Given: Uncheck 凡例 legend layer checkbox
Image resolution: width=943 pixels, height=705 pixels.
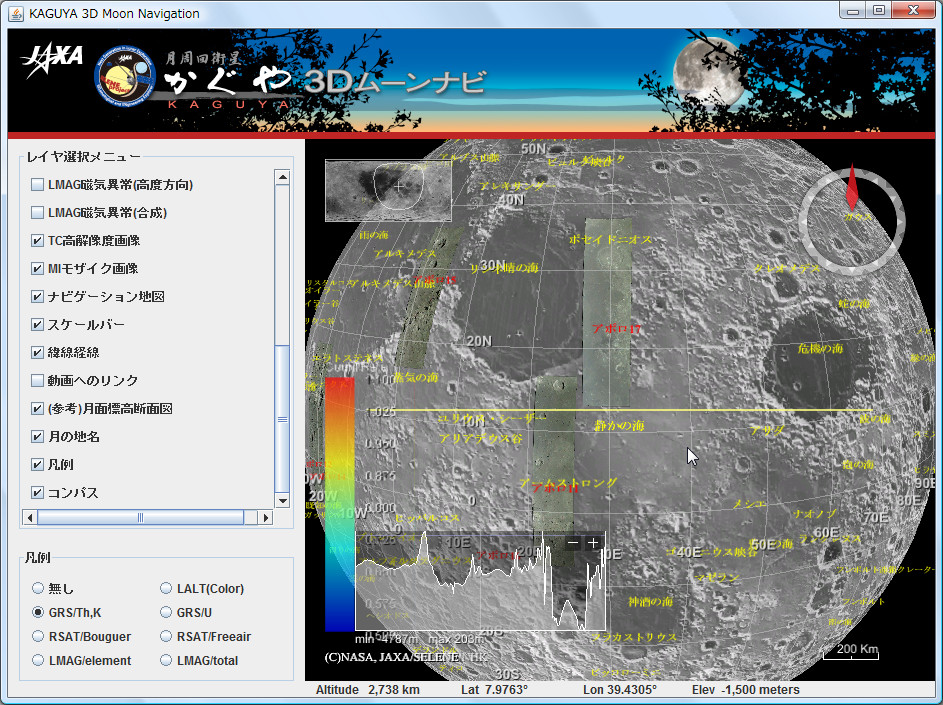Looking at the screenshot, I should click(x=37, y=464).
